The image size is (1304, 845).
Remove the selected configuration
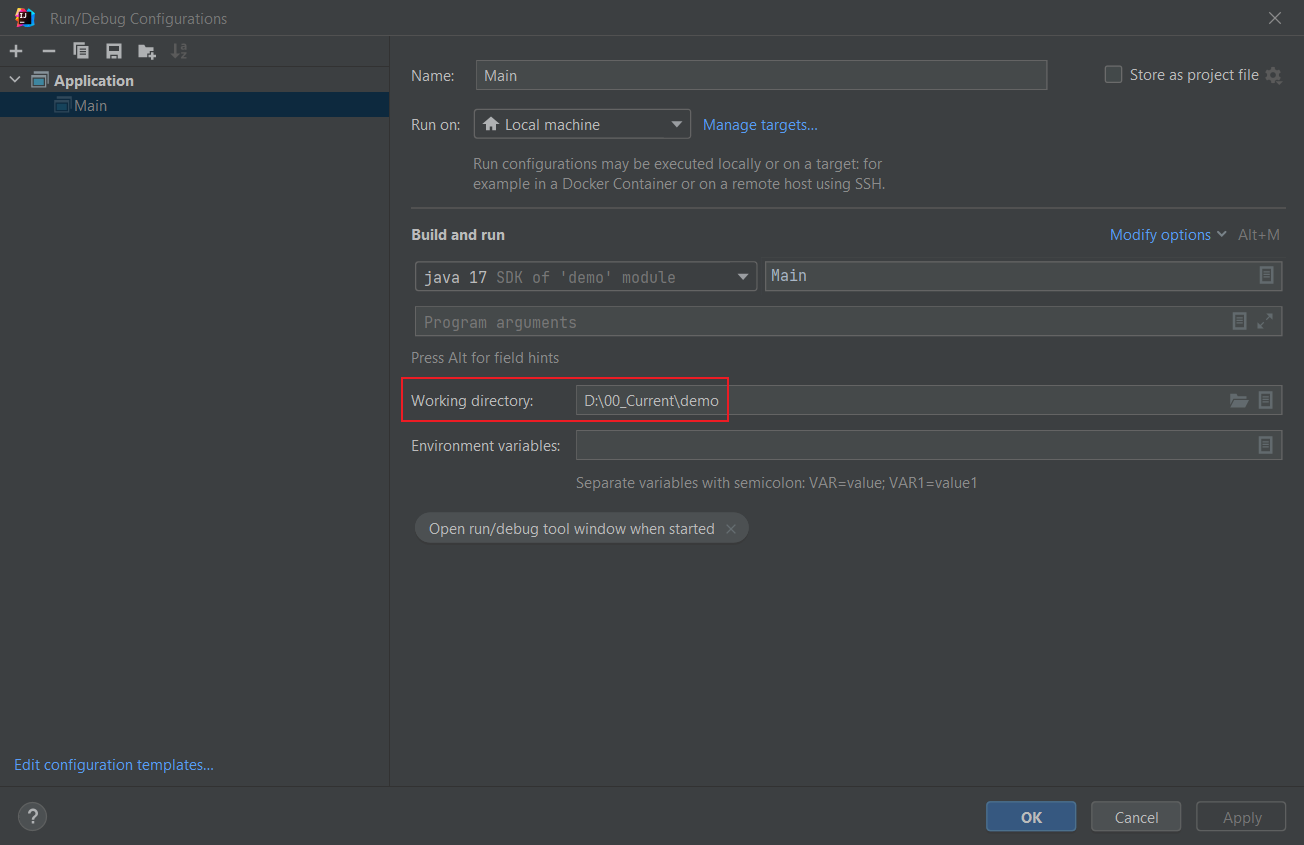point(48,51)
